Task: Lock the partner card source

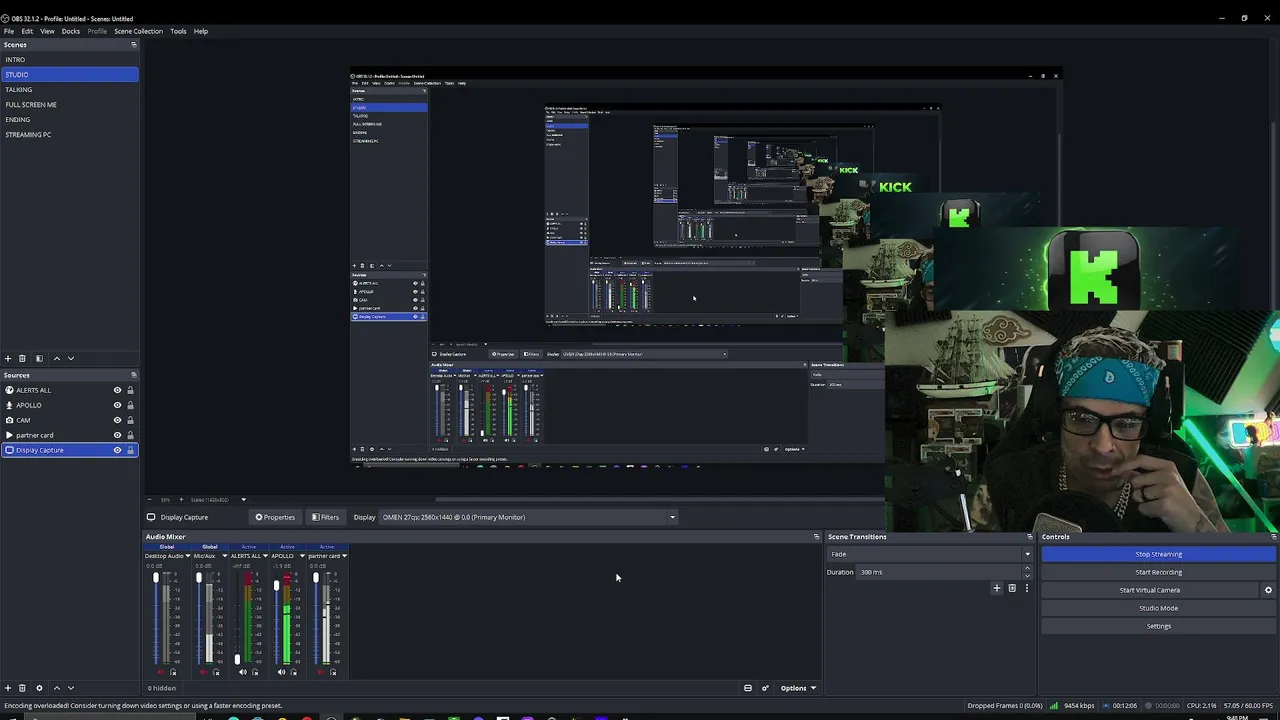Action: (x=130, y=435)
